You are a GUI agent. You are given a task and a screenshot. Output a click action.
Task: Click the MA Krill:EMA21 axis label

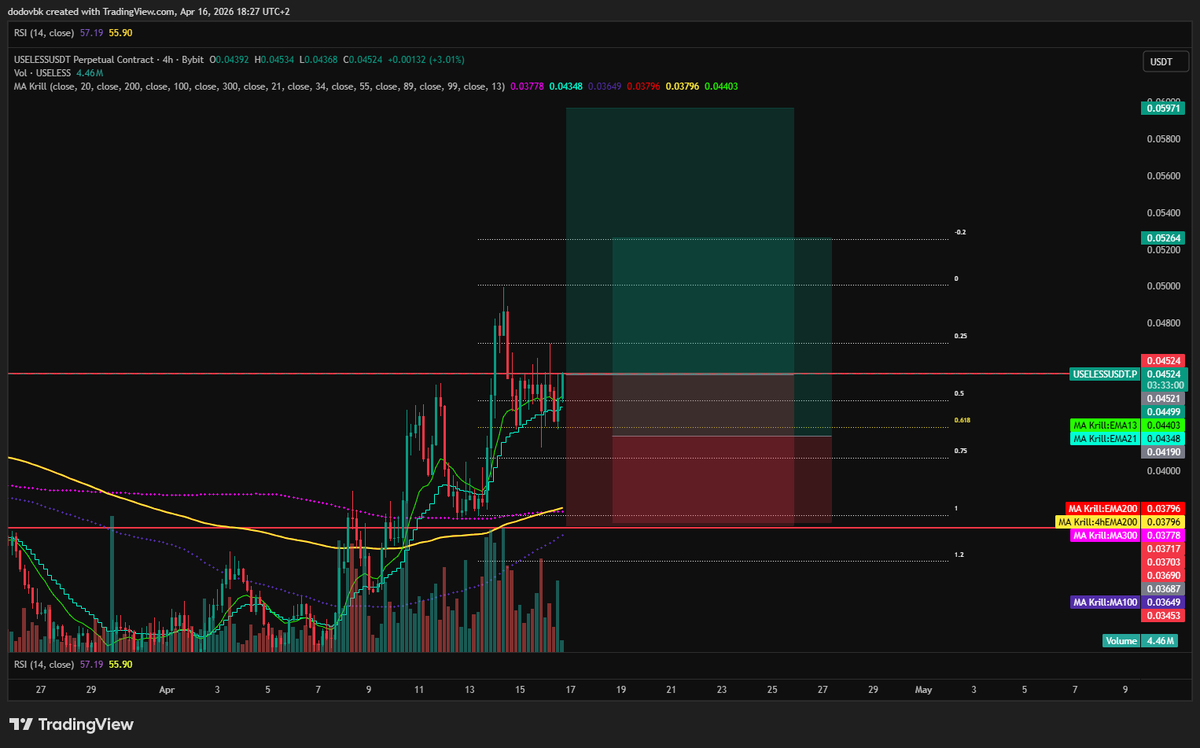(x=1105, y=438)
